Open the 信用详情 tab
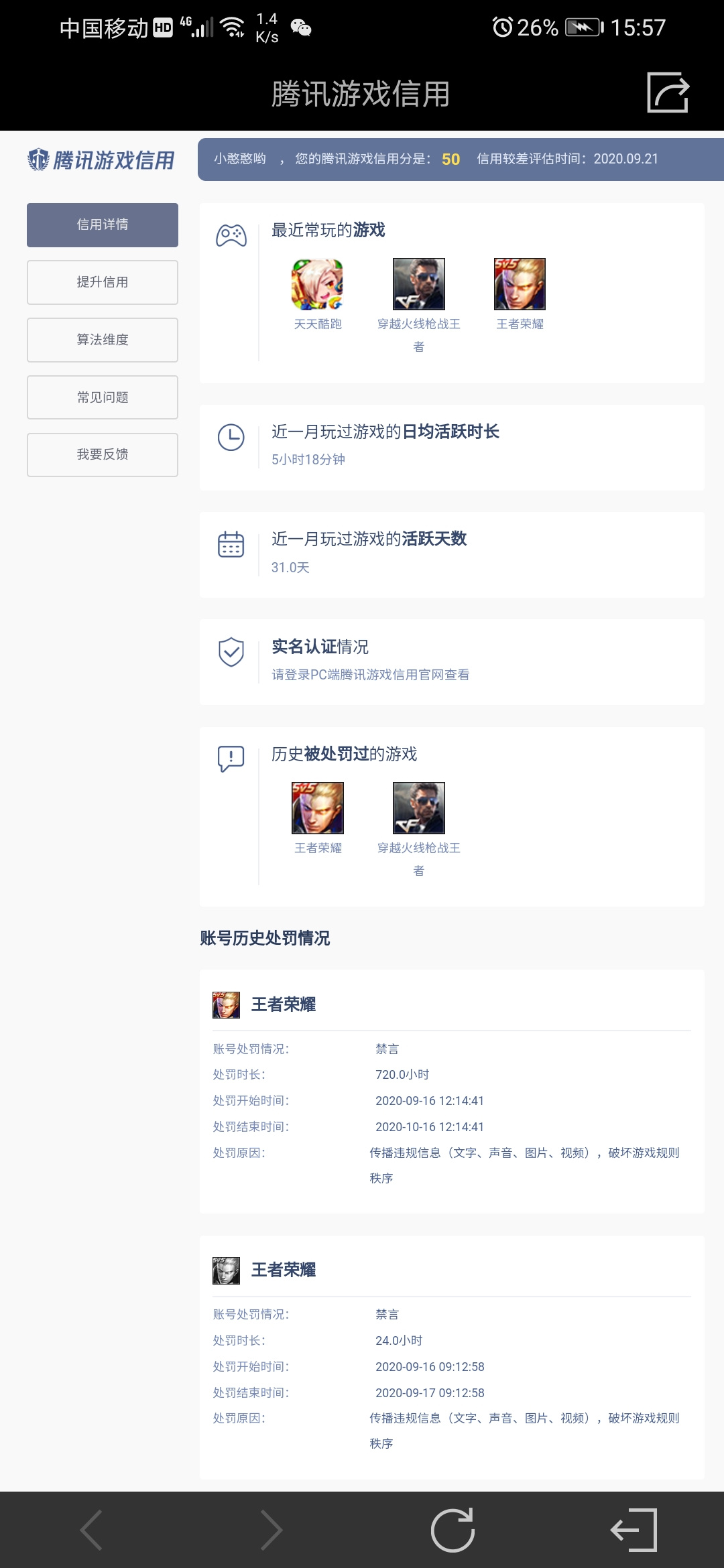Image resolution: width=724 pixels, height=1568 pixels. click(103, 224)
